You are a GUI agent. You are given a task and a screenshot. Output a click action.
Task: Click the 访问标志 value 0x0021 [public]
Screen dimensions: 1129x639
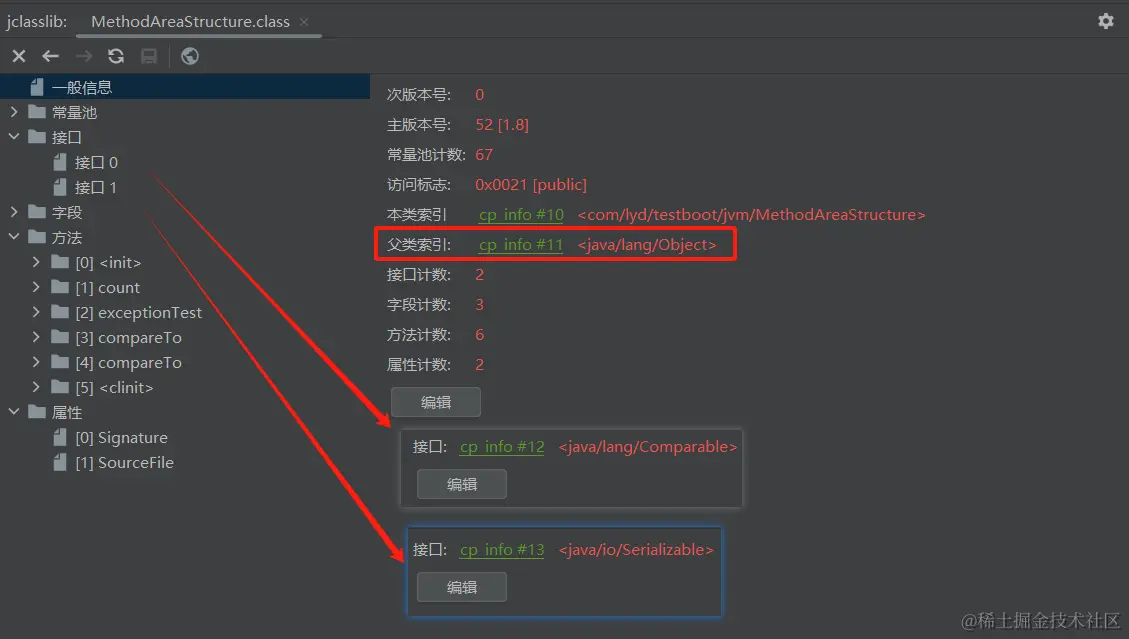(531, 185)
